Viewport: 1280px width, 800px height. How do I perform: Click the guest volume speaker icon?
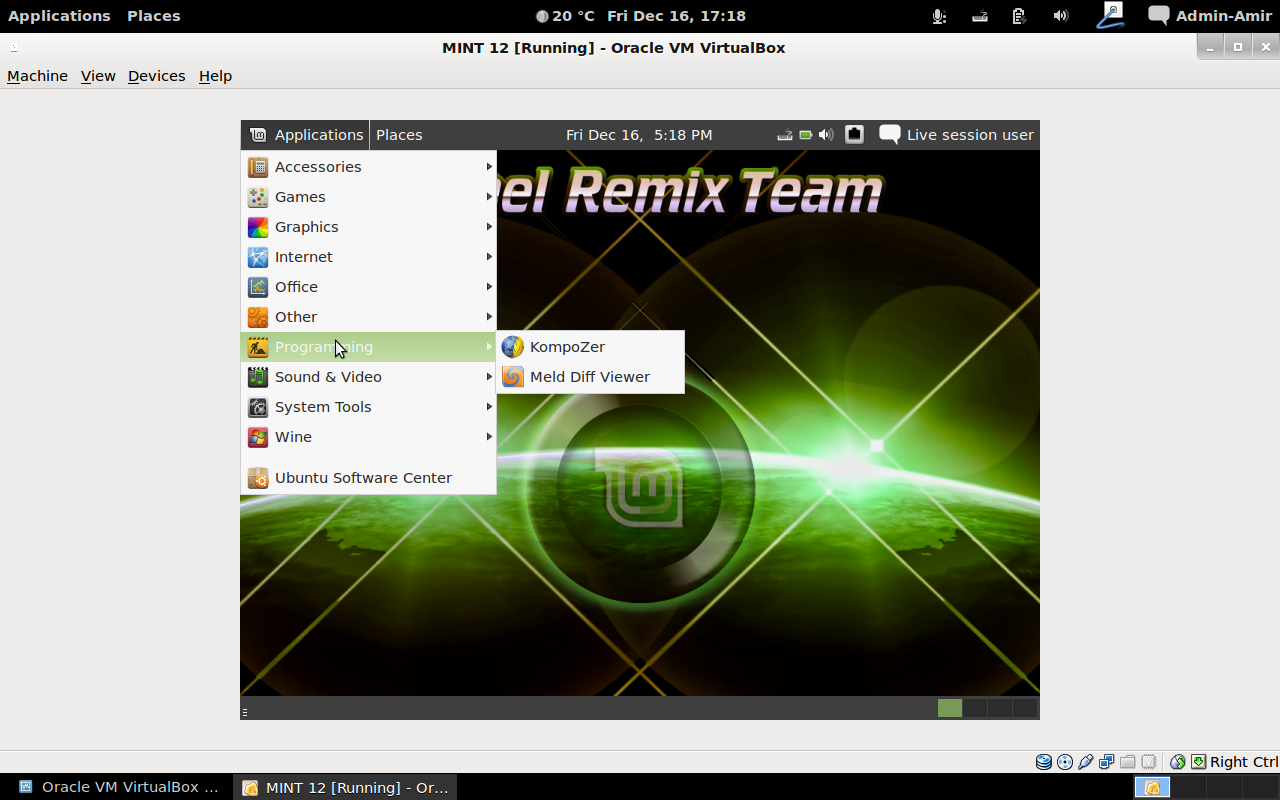826,135
